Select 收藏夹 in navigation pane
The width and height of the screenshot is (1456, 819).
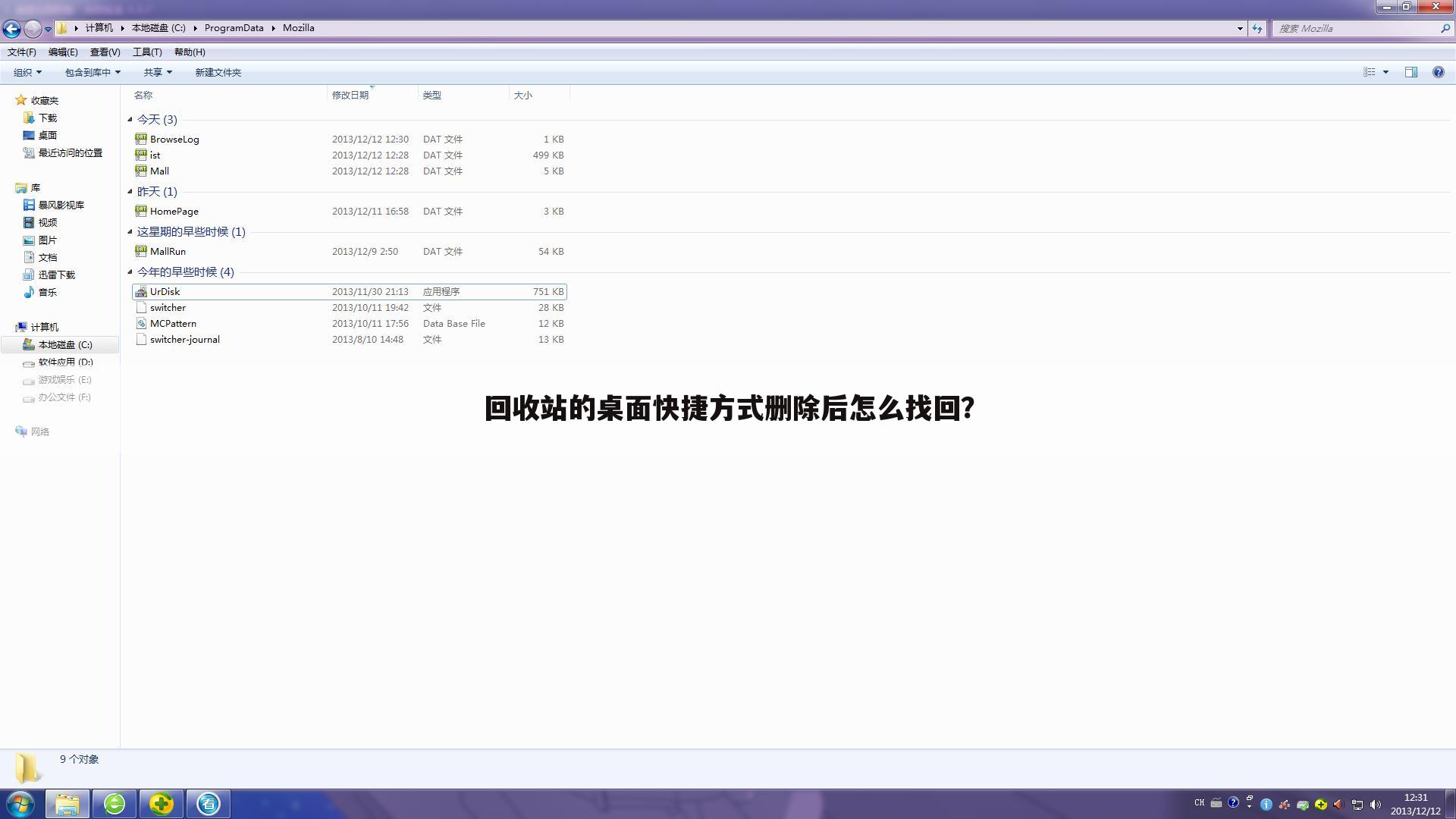tap(45, 100)
